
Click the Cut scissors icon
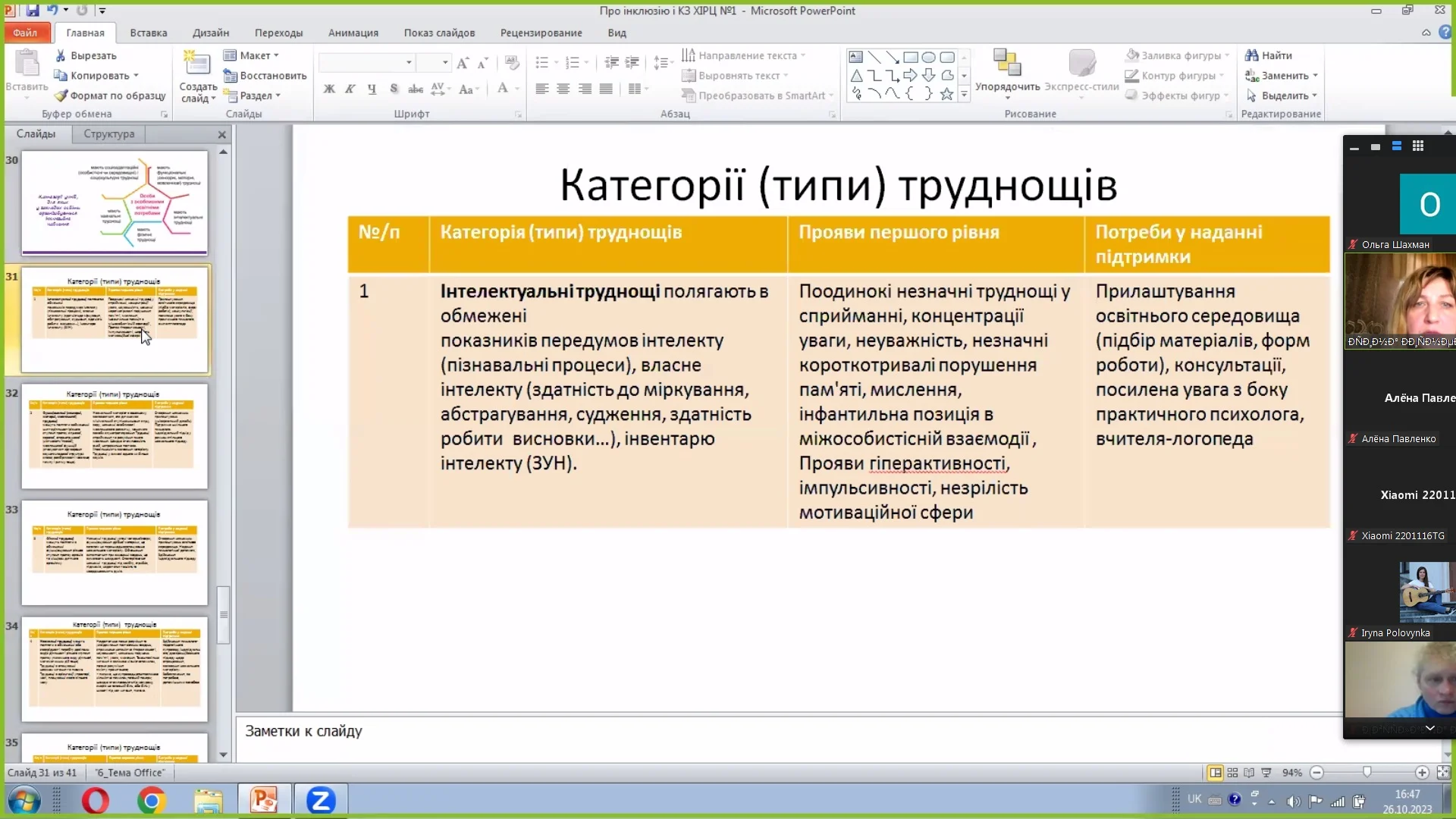click(61, 55)
